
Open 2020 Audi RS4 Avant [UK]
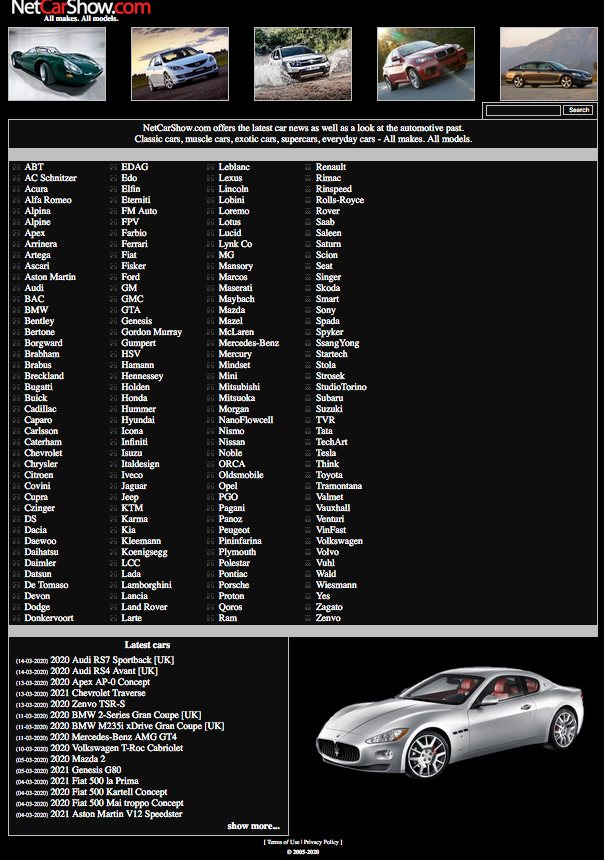(104, 671)
